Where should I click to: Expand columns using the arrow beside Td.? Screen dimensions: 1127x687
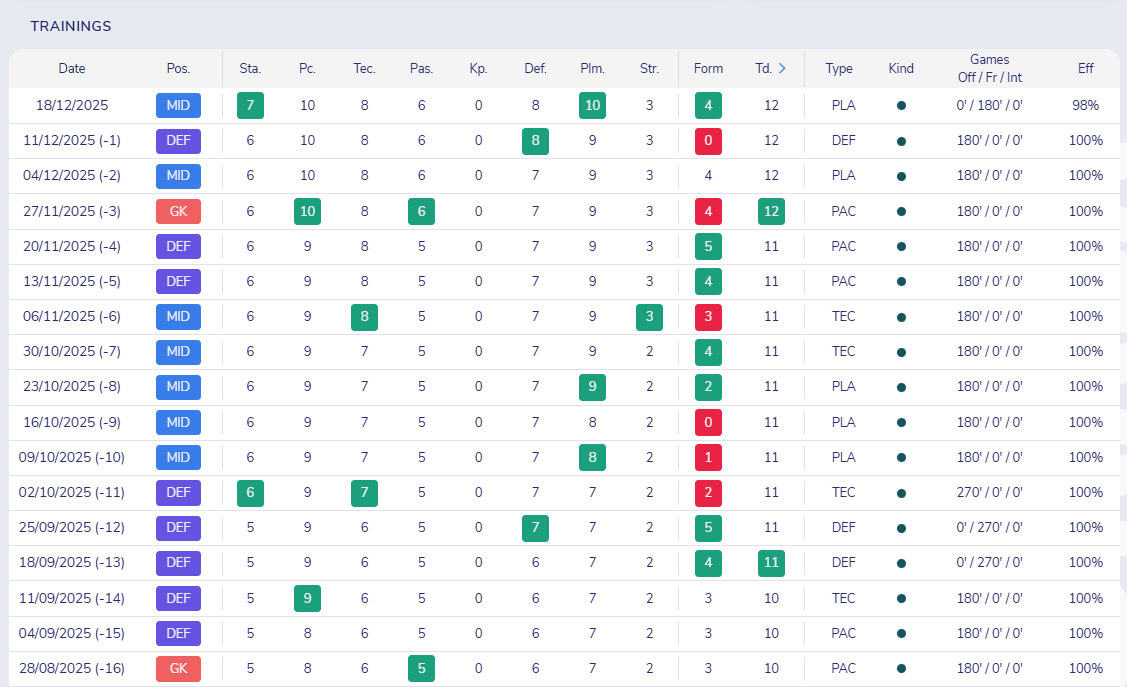(782, 68)
